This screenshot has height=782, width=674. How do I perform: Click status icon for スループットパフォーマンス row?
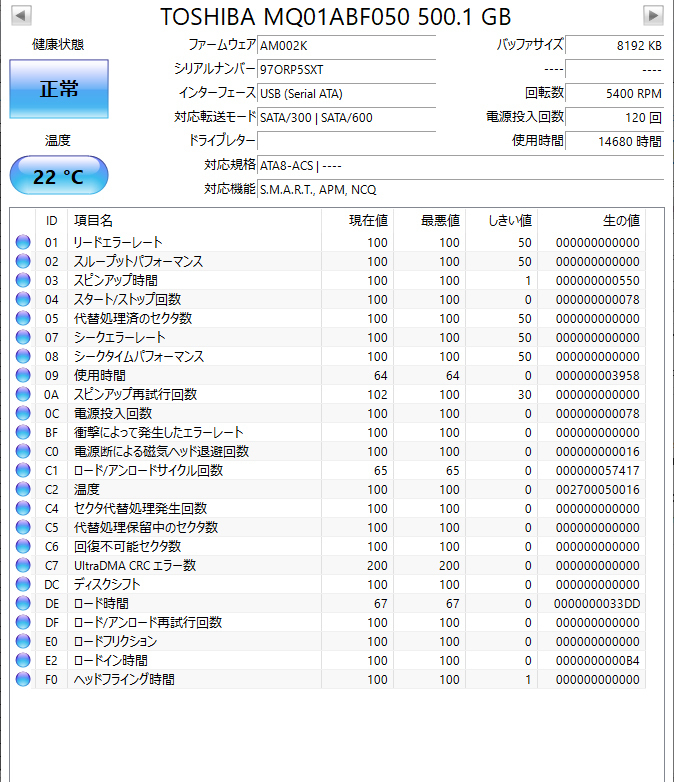click(x=23, y=261)
